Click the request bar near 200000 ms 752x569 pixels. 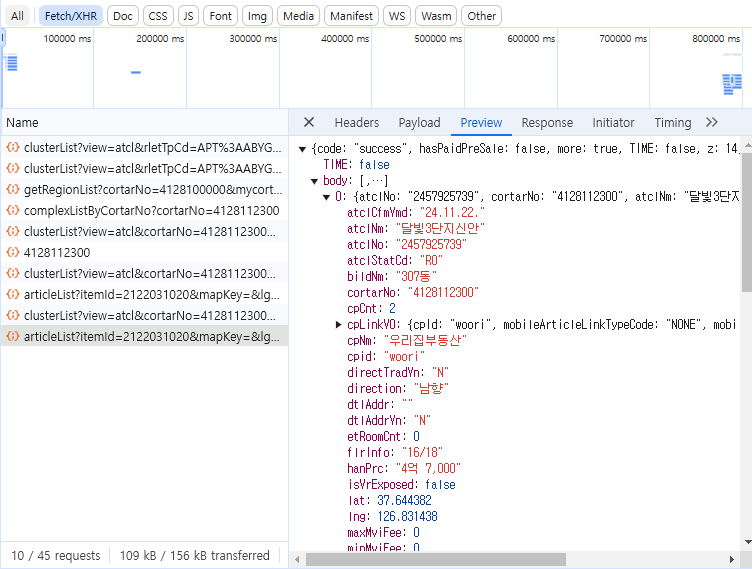136,72
